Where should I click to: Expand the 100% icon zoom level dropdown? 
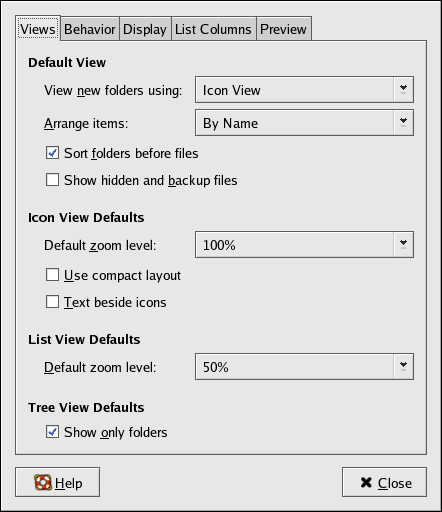[304, 244]
